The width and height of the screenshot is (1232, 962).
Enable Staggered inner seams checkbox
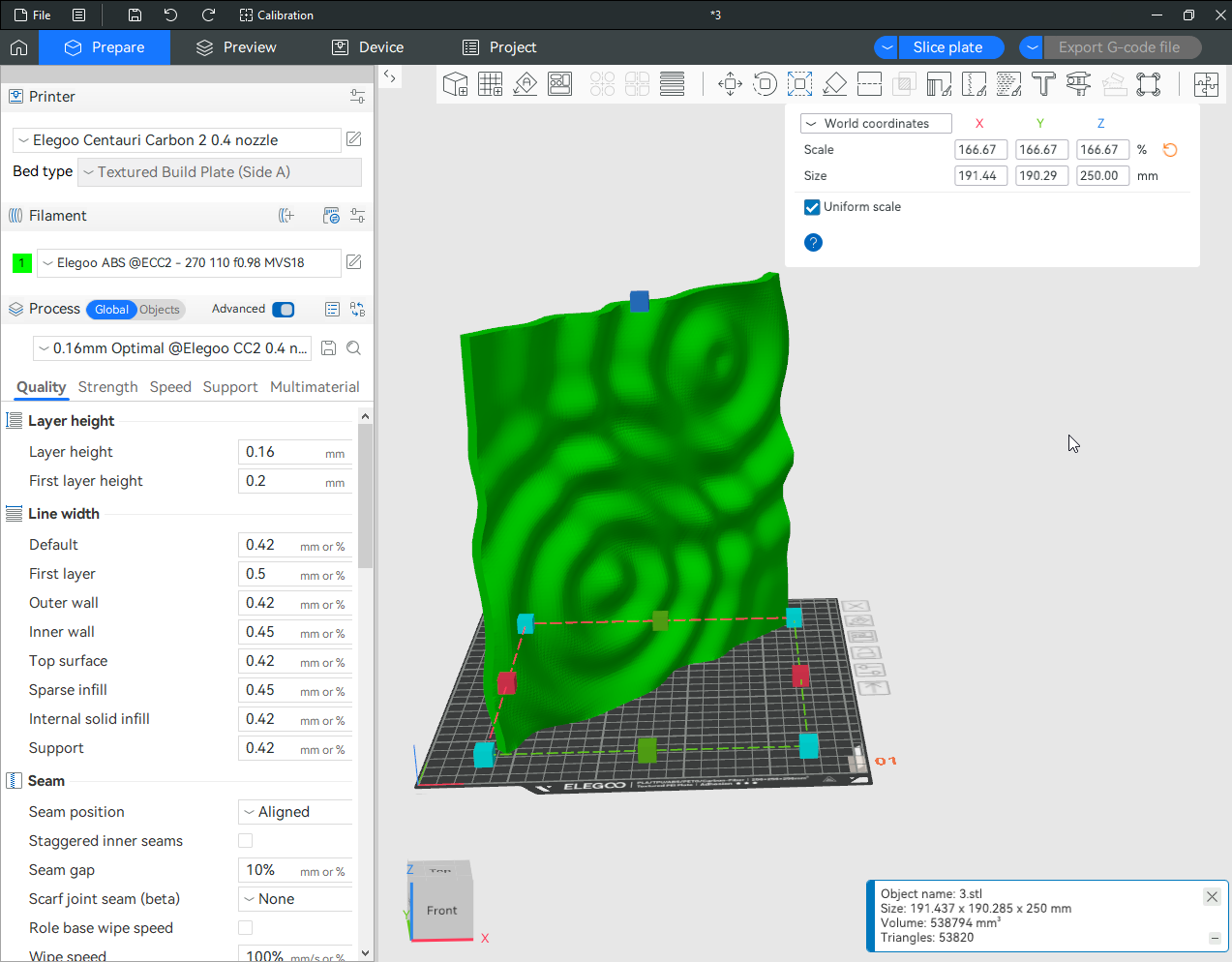click(246, 841)
